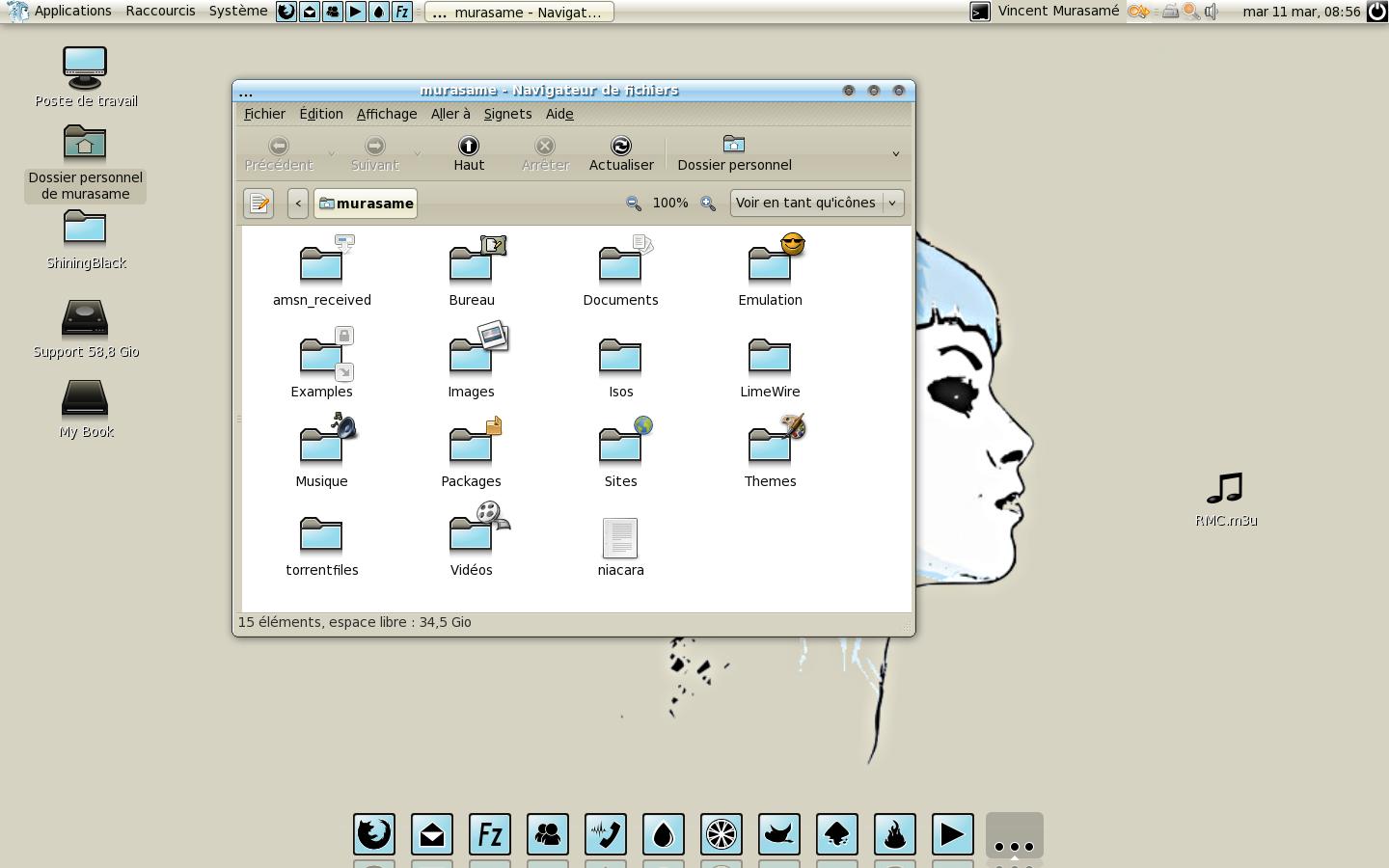Select the Sites folder

click(x=620, y=452)
